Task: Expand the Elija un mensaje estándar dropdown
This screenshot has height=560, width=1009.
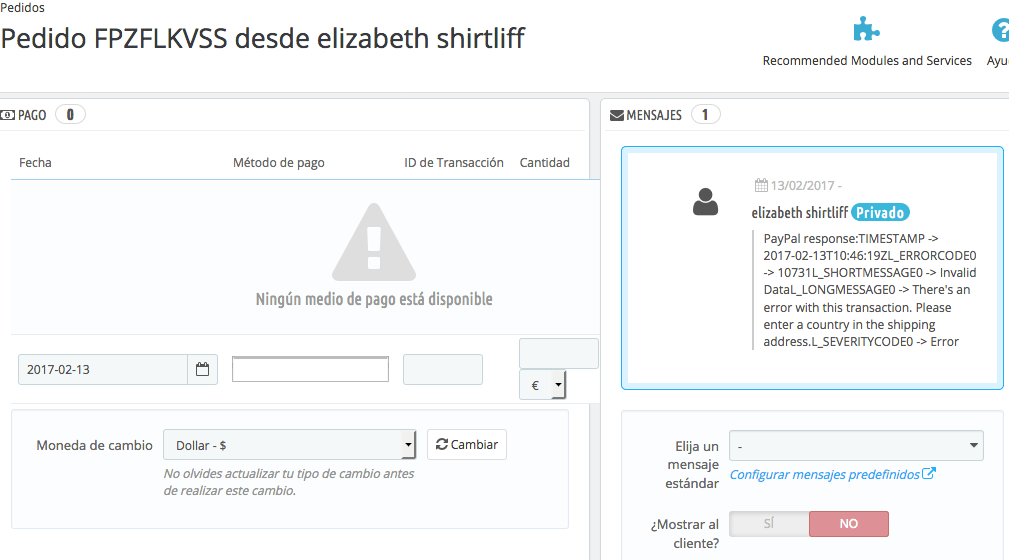Action: coord(856,445)
